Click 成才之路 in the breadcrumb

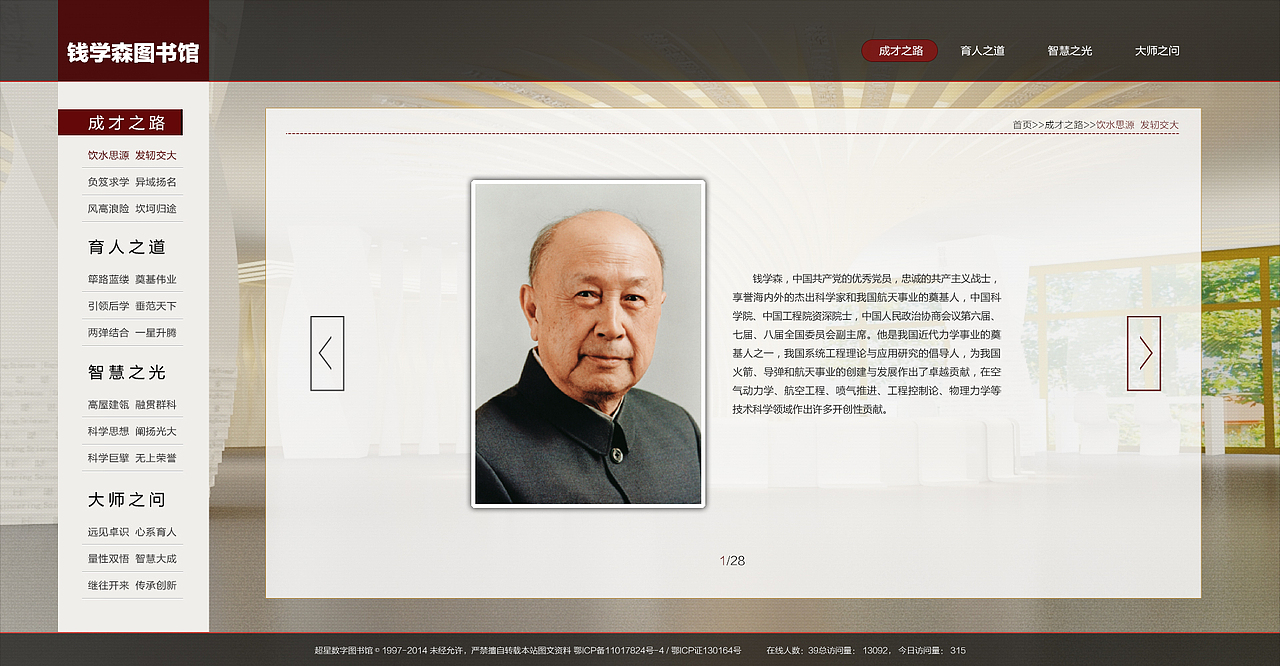(1064, 125)
